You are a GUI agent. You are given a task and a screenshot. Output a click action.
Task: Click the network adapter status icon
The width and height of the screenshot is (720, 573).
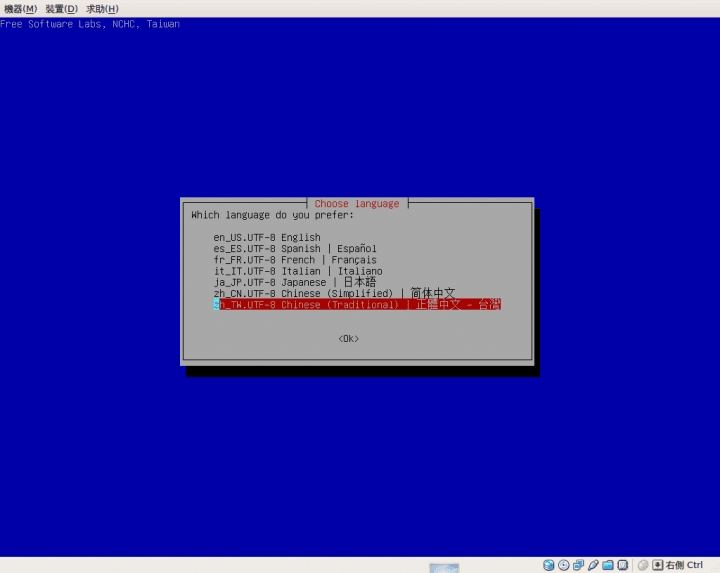coord(578,565)
